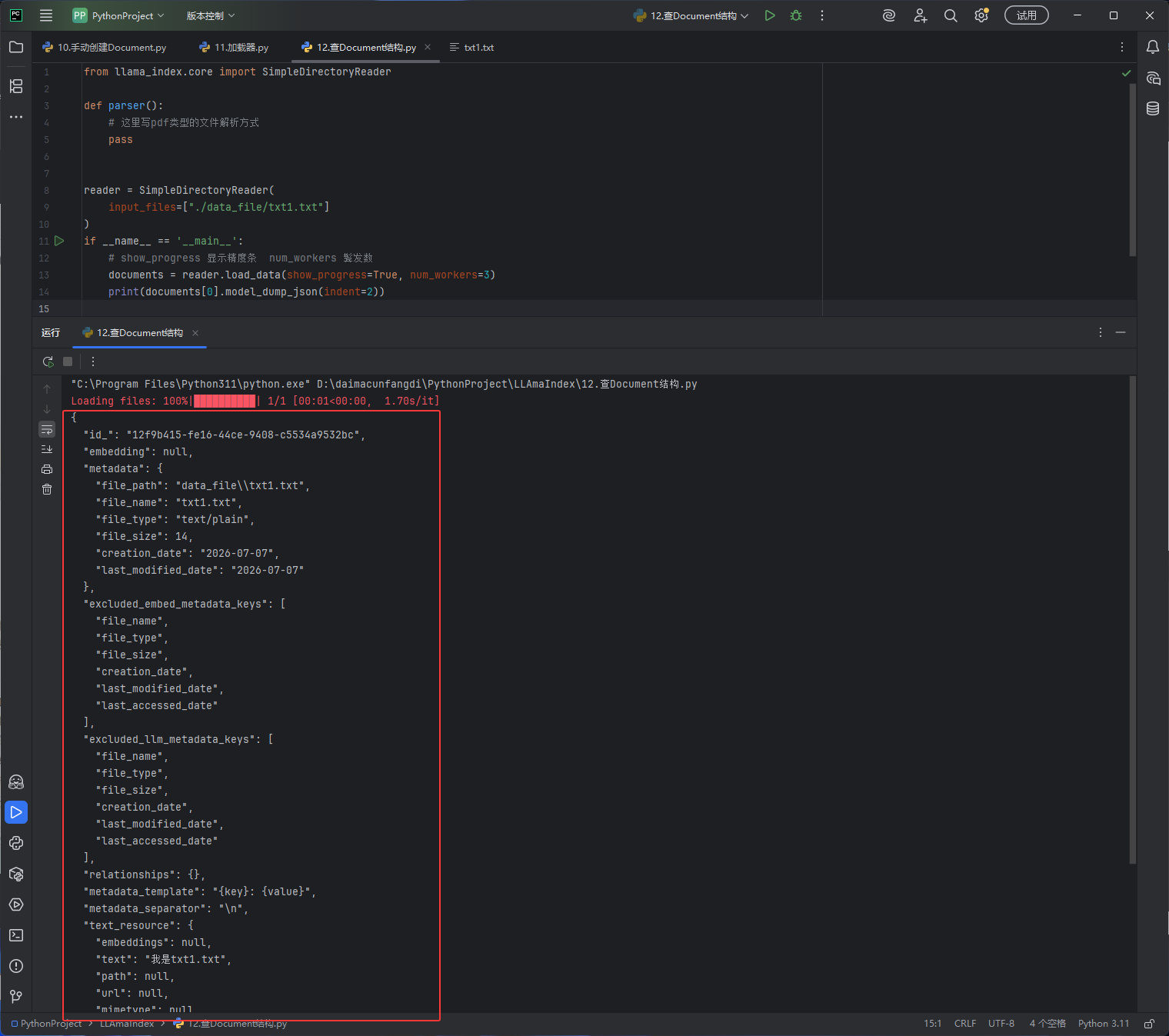Stop the running process button

pyautogui.click(x=68, y=361)
